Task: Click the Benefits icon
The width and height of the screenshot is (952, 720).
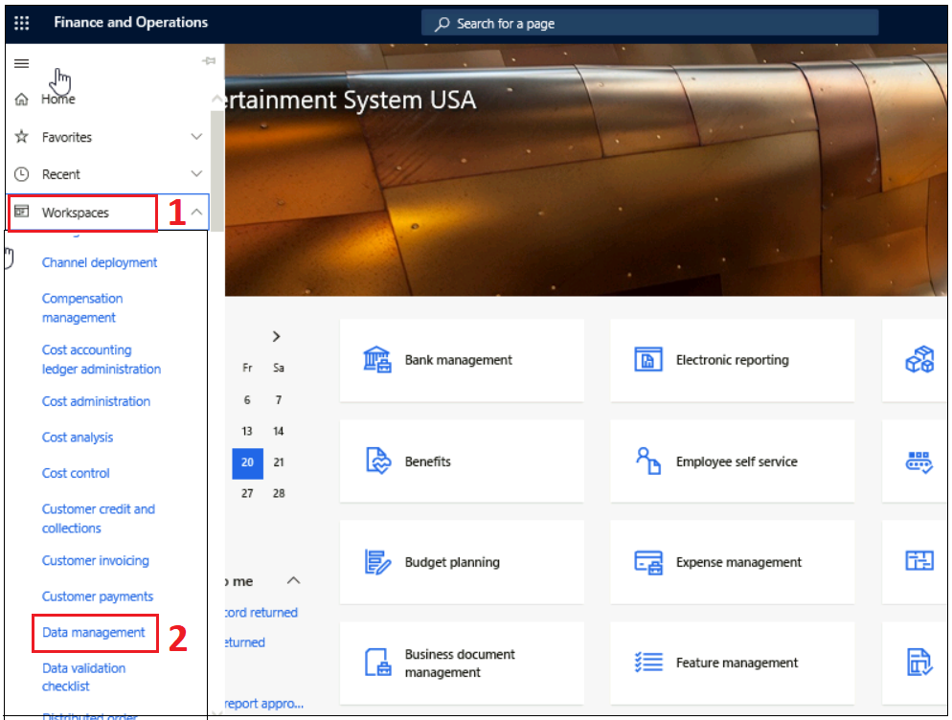Action: pos(378,461)
